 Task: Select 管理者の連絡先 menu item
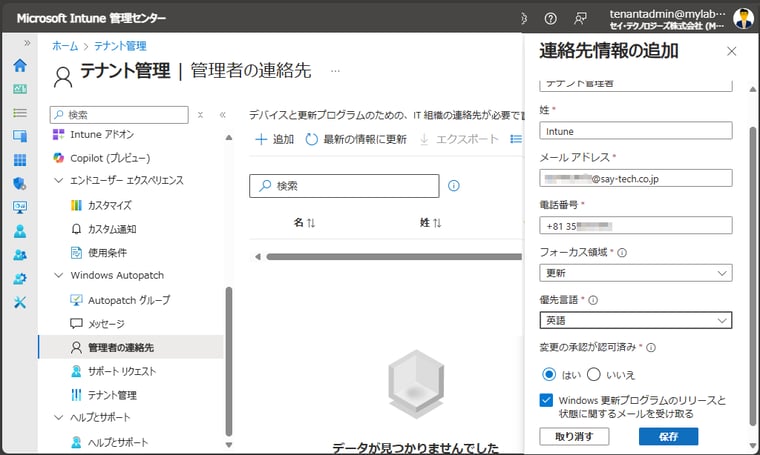[x=131, y=347]
